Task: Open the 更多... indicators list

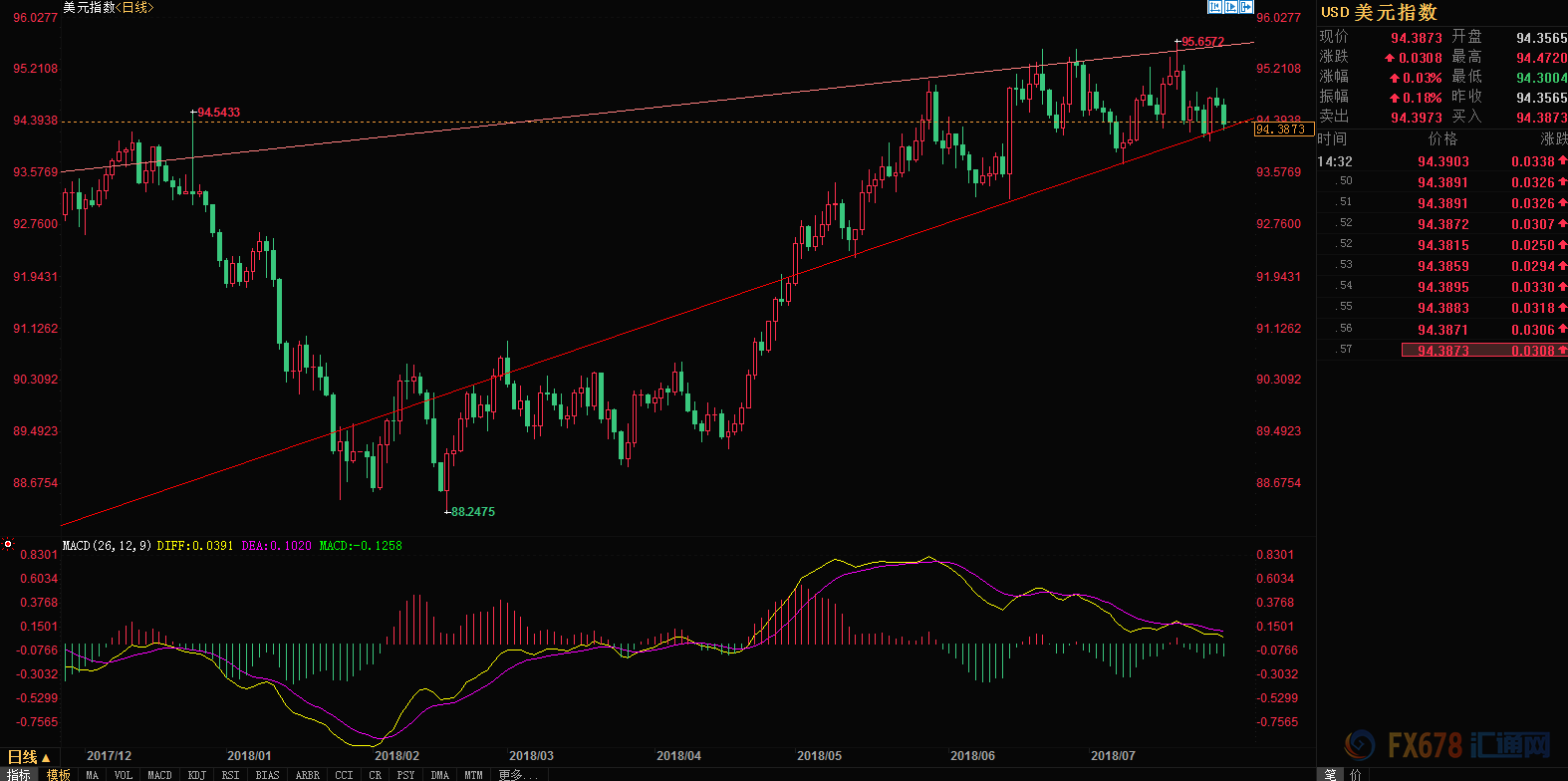Action: pyautogui.click(x=518, y=774)
